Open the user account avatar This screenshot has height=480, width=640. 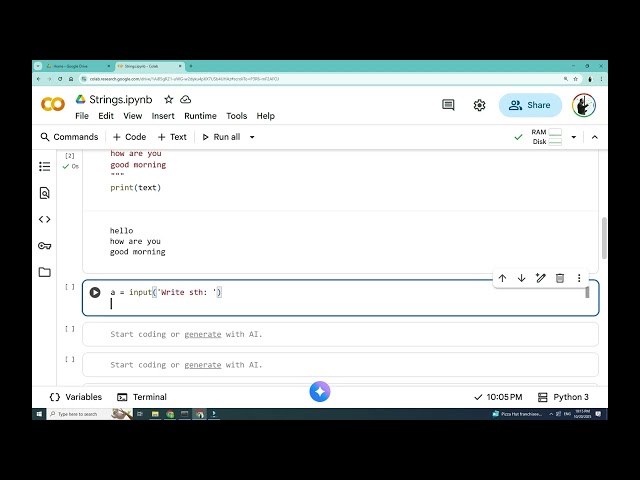(584, 105)
